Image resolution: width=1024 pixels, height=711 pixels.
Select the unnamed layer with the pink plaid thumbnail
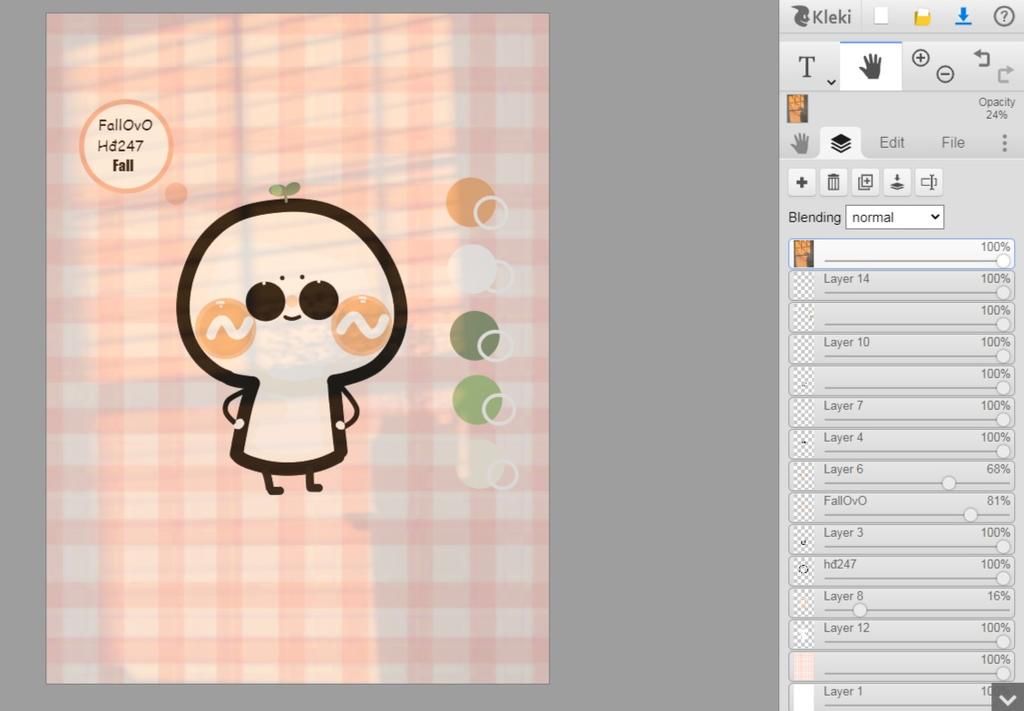click(901, 667)
